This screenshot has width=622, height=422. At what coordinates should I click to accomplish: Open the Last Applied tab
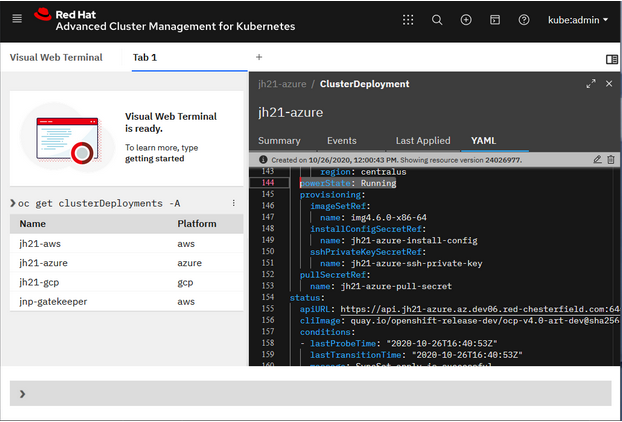coord(423,141)
